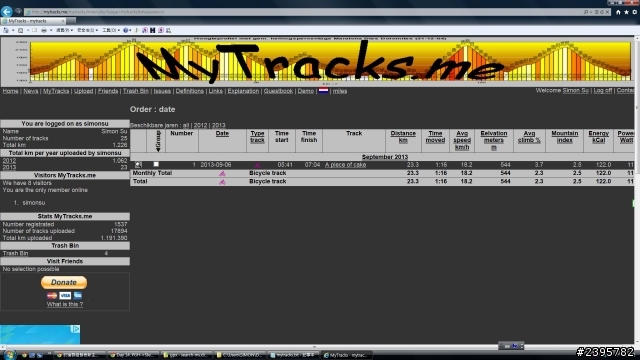The image size is (640, 360).
Task: Click the MasterCard icon under Donate
Action: (x=52, y=296)
